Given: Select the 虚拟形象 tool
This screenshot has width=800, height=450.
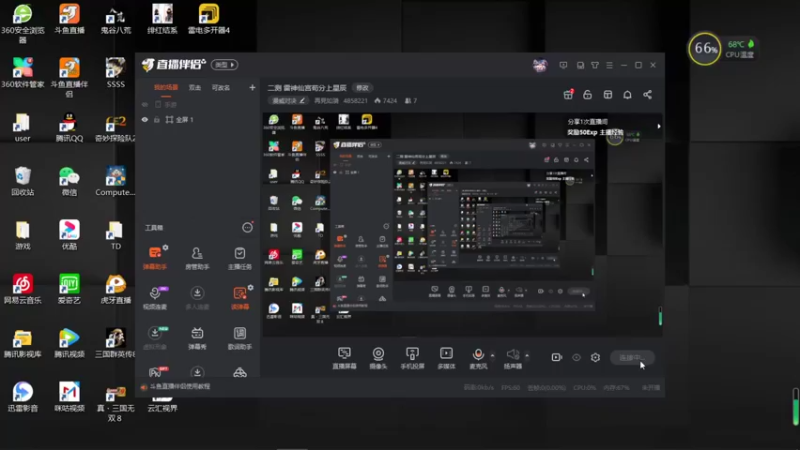Looking at the screenshot, I should pos(155,338).
